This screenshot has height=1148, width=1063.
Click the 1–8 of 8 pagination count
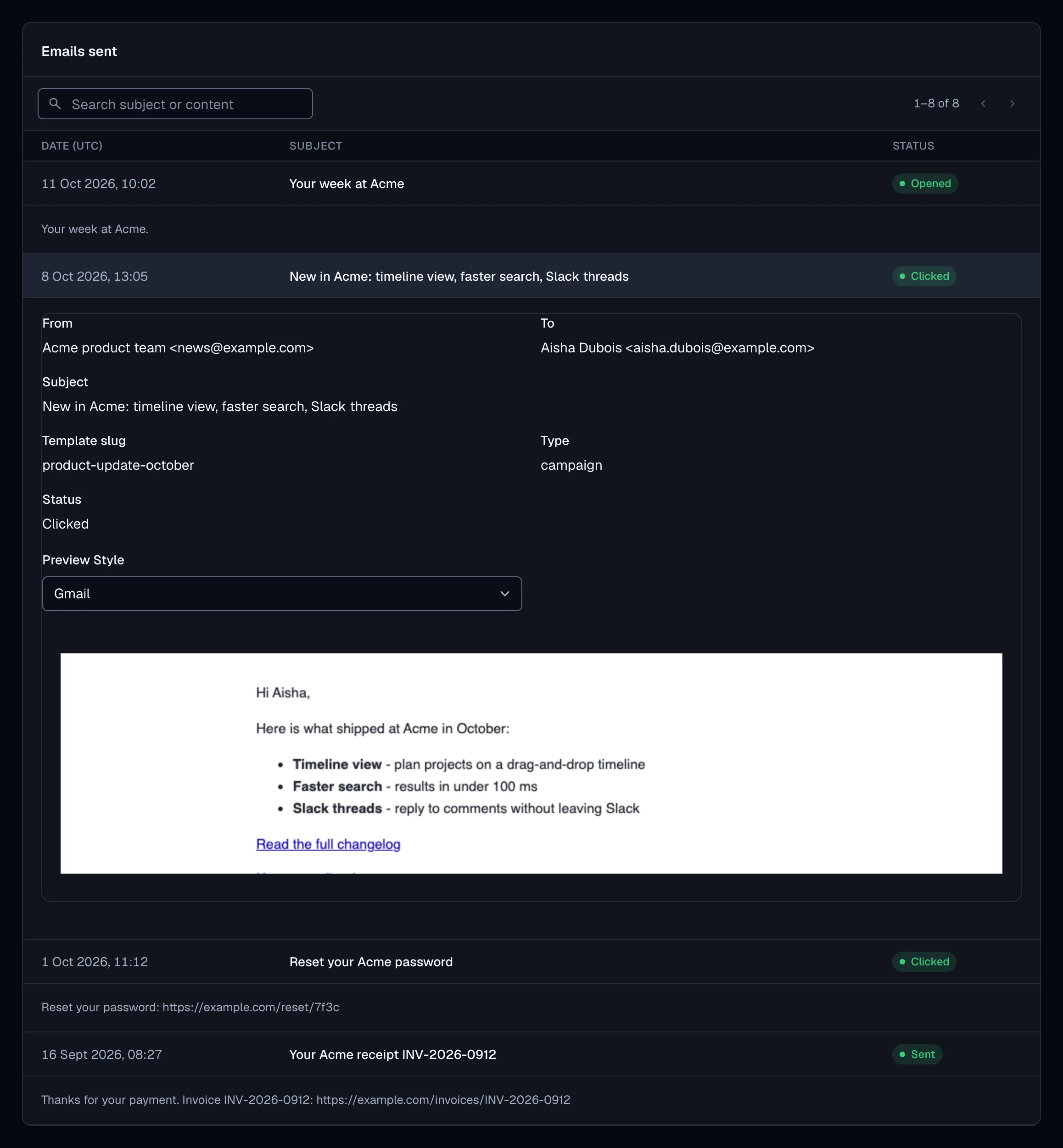[936, 104]
